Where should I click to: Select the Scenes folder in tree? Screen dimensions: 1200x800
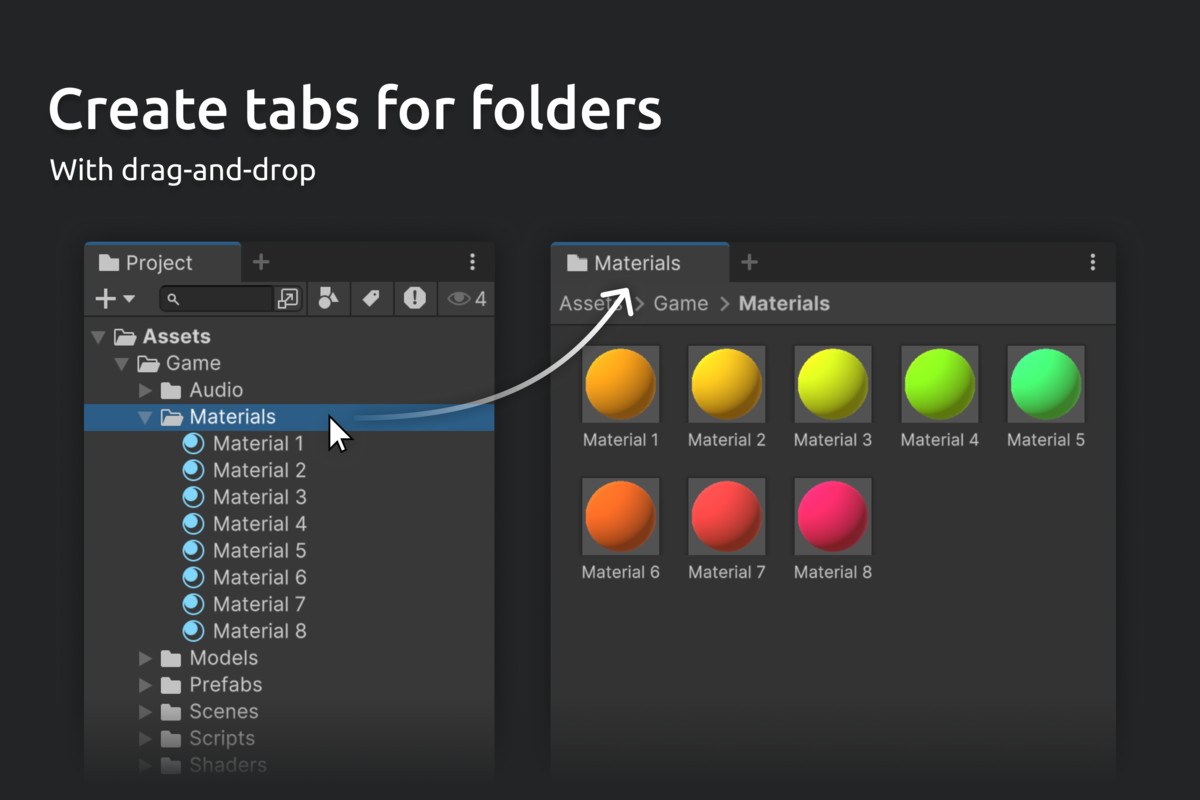tap(209, 712)
